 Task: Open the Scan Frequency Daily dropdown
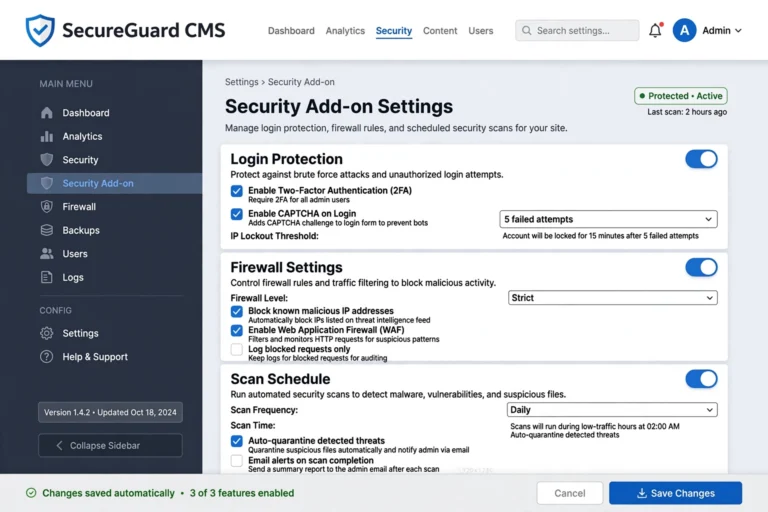(612, 410)
